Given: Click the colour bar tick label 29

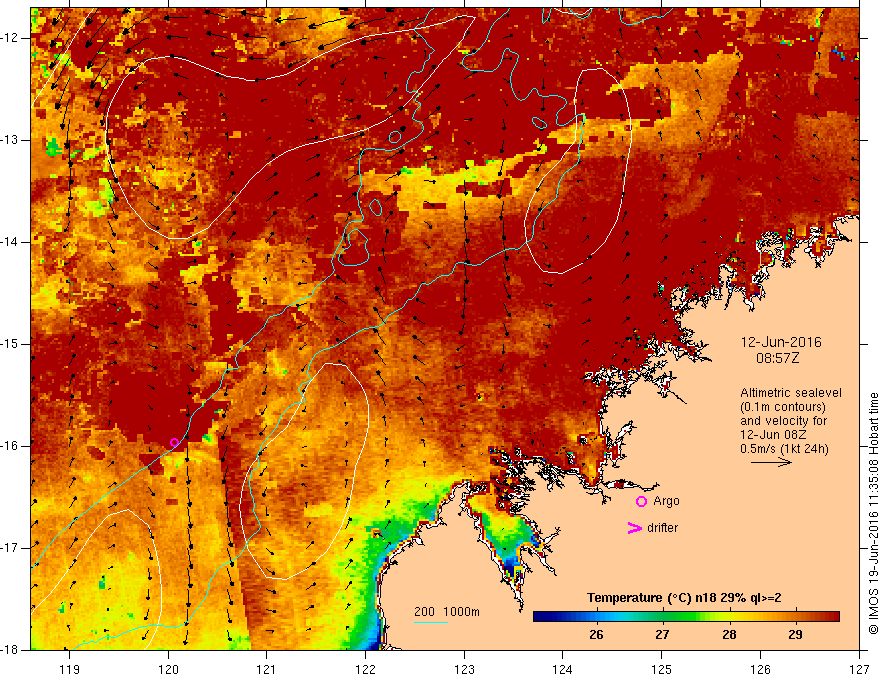Looking at the screenshot, I should click(795, 635).
